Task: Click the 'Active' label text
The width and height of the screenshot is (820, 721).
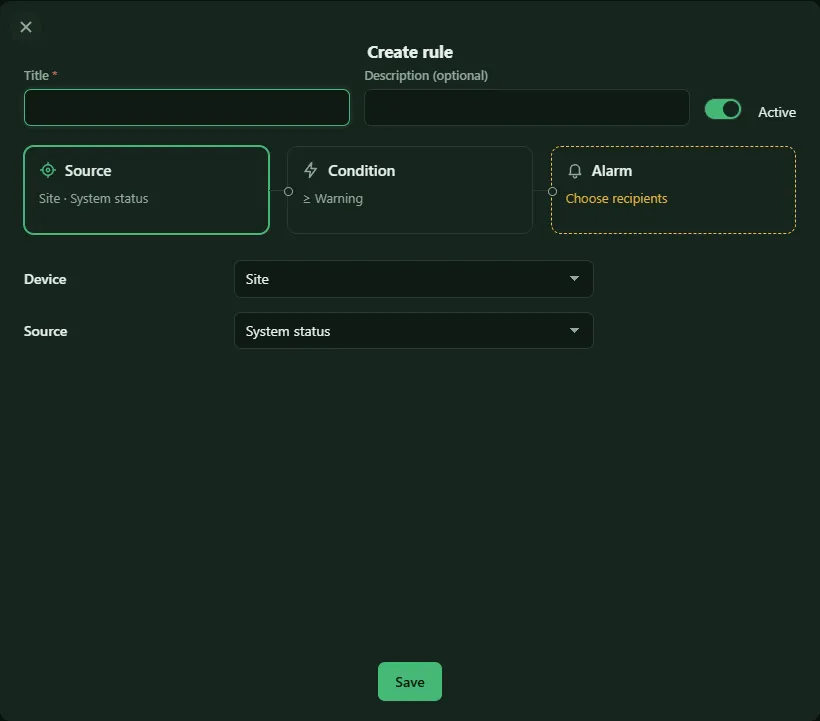Action: (x=777, y=112)
